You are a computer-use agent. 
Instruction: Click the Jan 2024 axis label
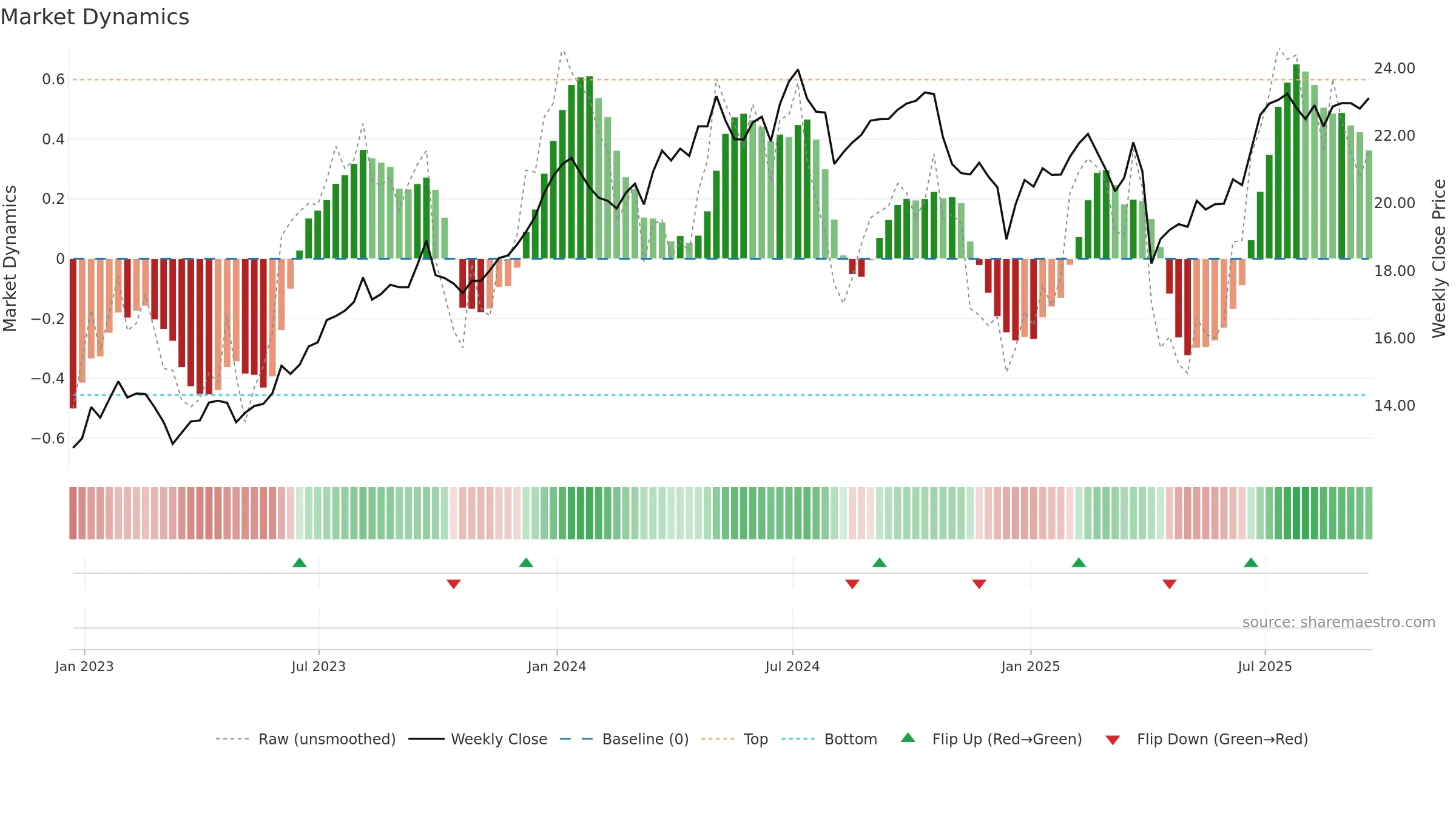[557, 666]
